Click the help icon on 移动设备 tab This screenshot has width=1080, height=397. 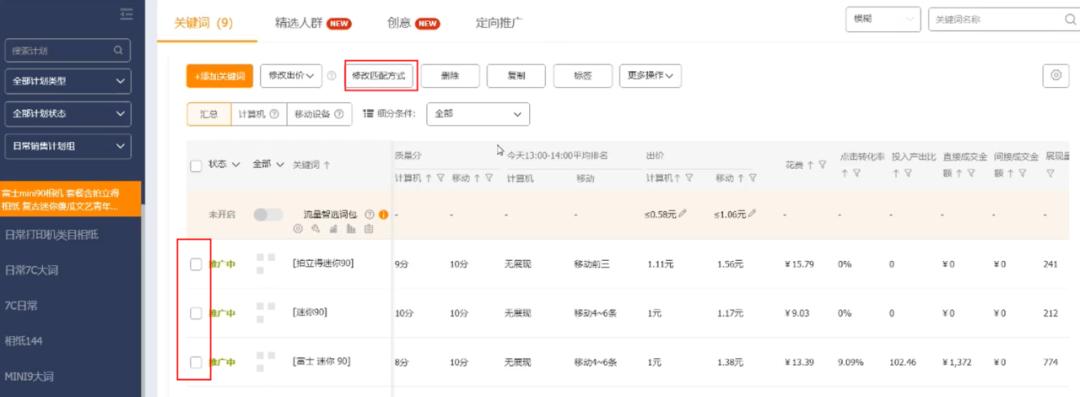[339, 114]
